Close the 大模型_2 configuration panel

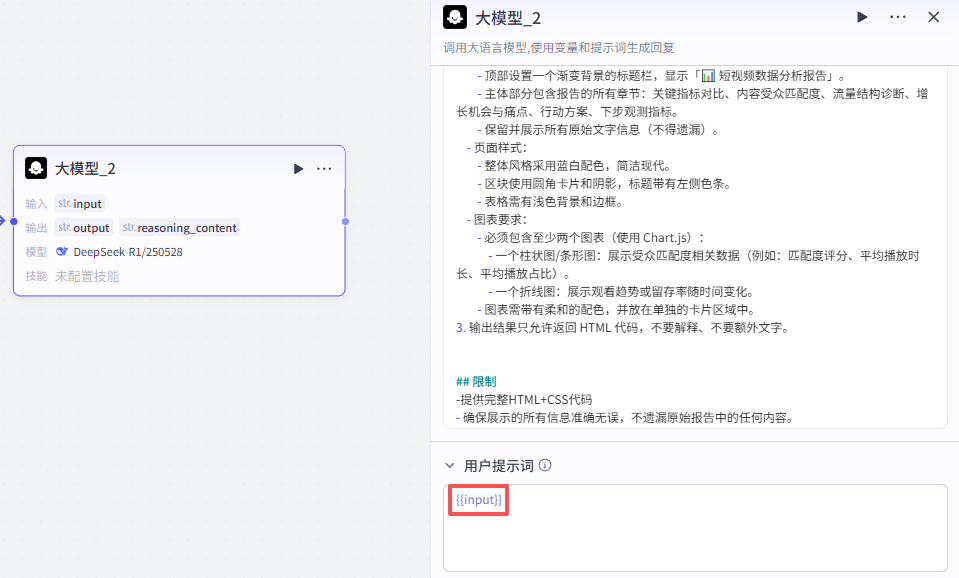[x=934, y=17]
